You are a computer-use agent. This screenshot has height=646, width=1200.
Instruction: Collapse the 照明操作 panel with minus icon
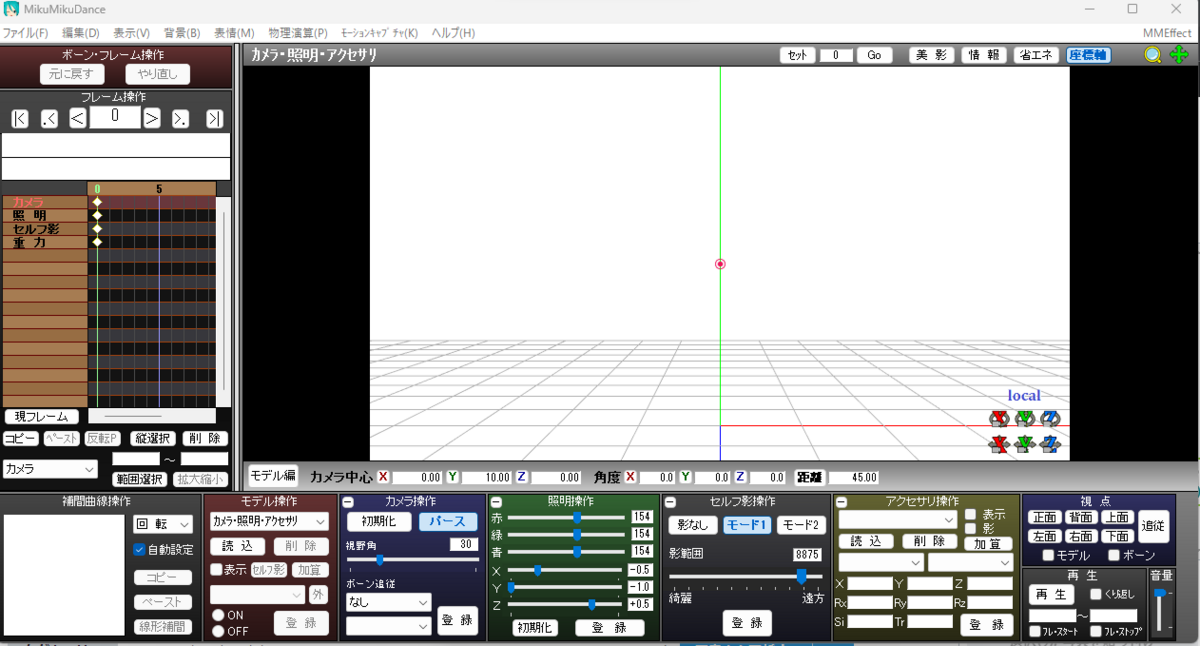496,501
